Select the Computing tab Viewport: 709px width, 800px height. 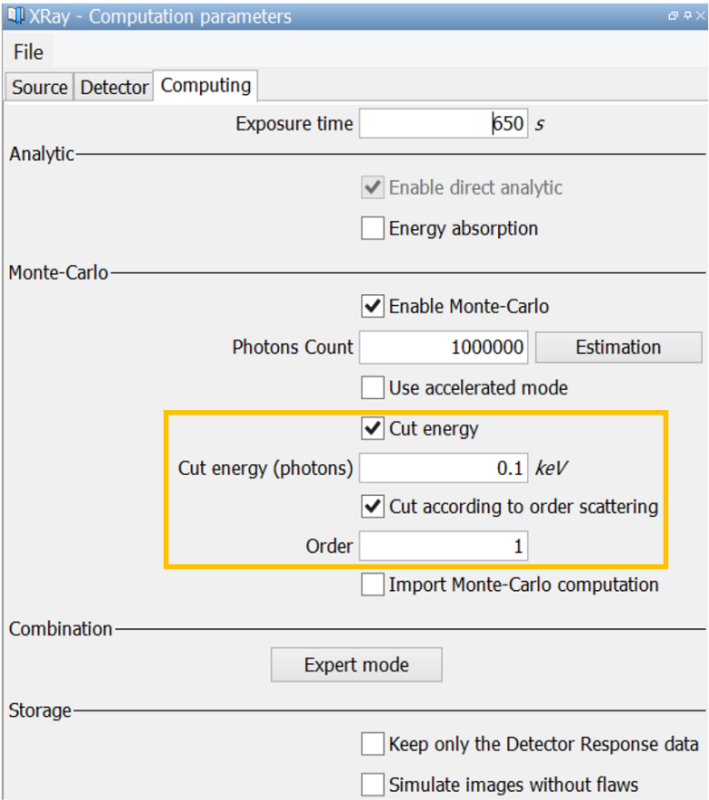(206, 85)
